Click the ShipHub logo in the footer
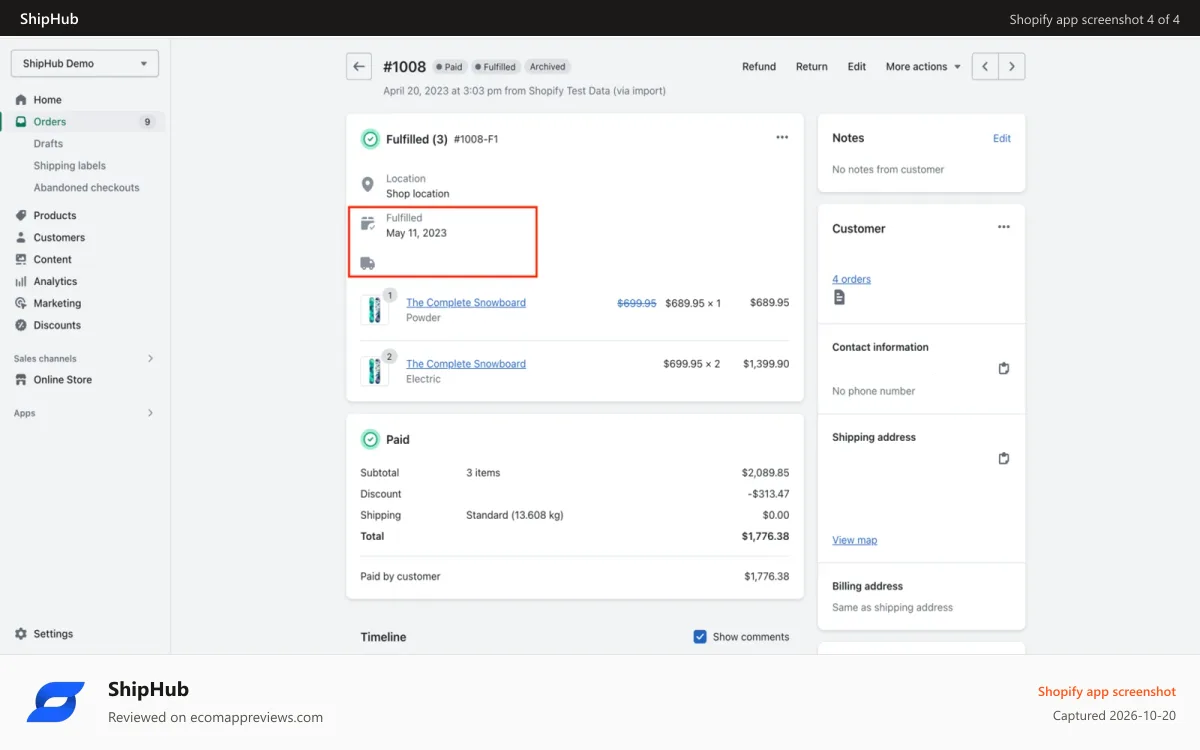 coord(56,702)
